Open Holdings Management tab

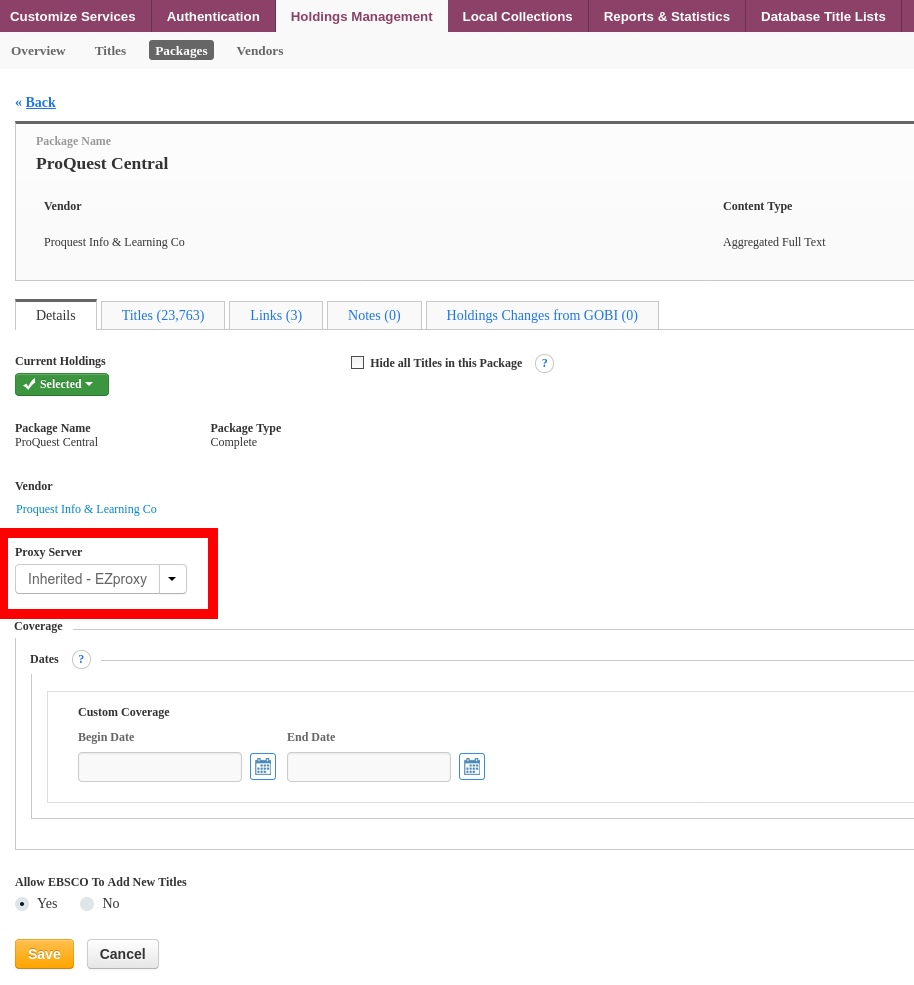click(362, 16)
